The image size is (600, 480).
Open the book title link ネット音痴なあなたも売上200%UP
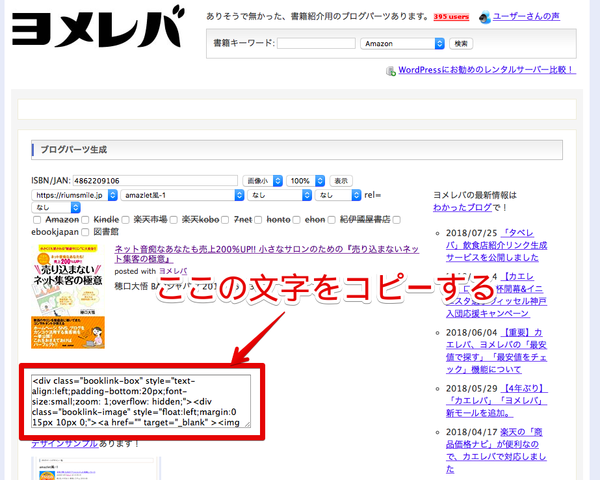pos(267,254)
